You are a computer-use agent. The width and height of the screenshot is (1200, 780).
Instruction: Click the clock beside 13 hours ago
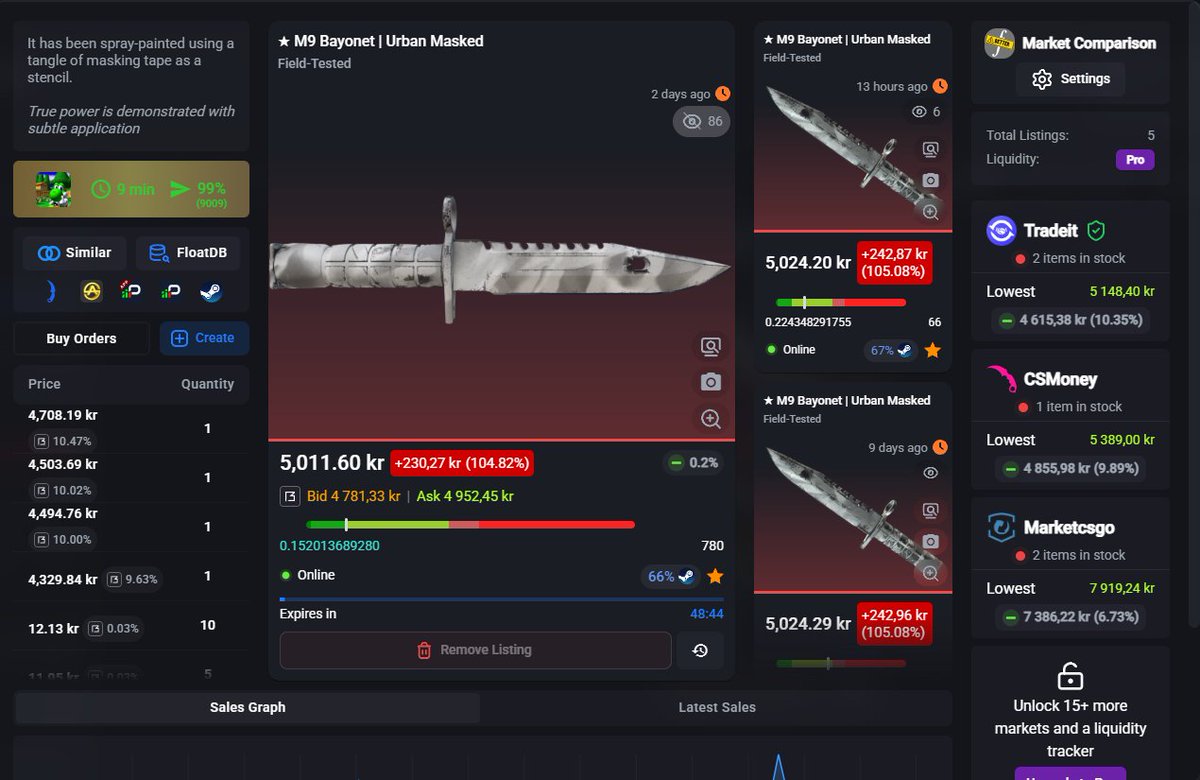[x=940, y=87]
